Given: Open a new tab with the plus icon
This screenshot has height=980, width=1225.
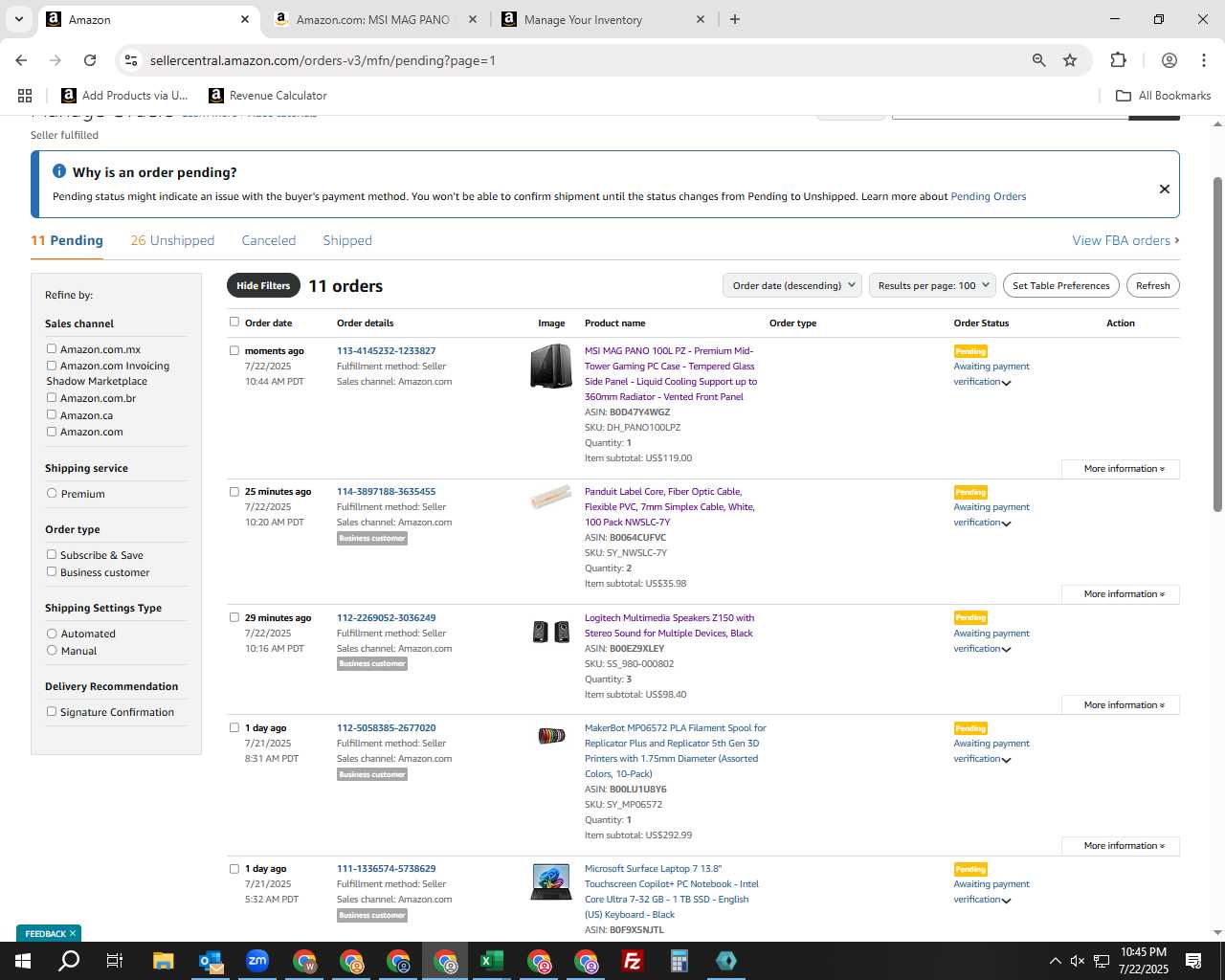Looking at the screenshot, I should coord(735,19).
